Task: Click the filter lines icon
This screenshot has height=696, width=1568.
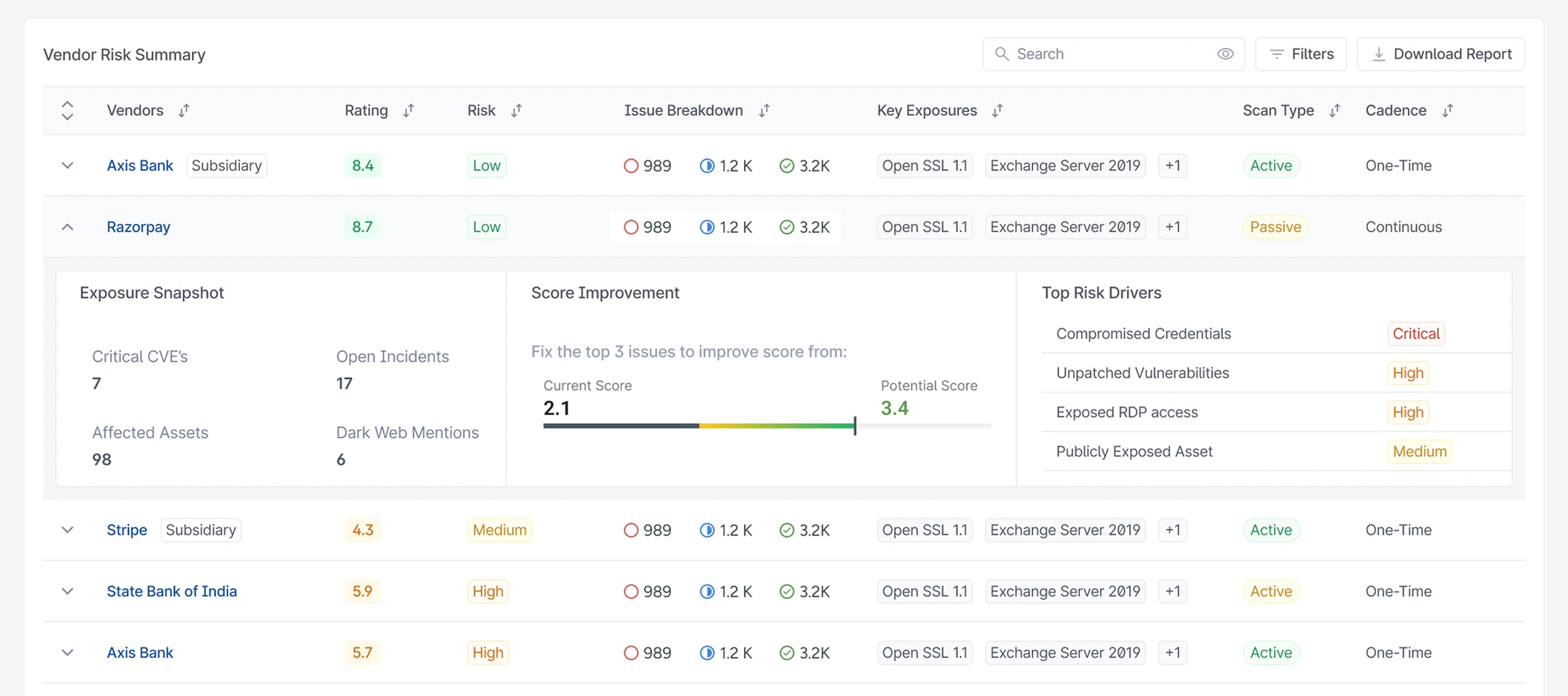Action: [1276, 54]
